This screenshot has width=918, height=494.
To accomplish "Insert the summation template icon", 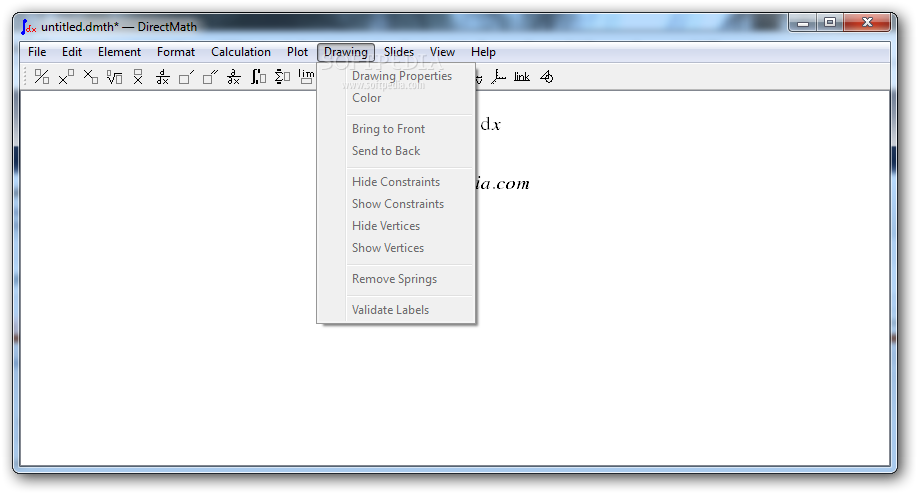I will click(282, 77).
